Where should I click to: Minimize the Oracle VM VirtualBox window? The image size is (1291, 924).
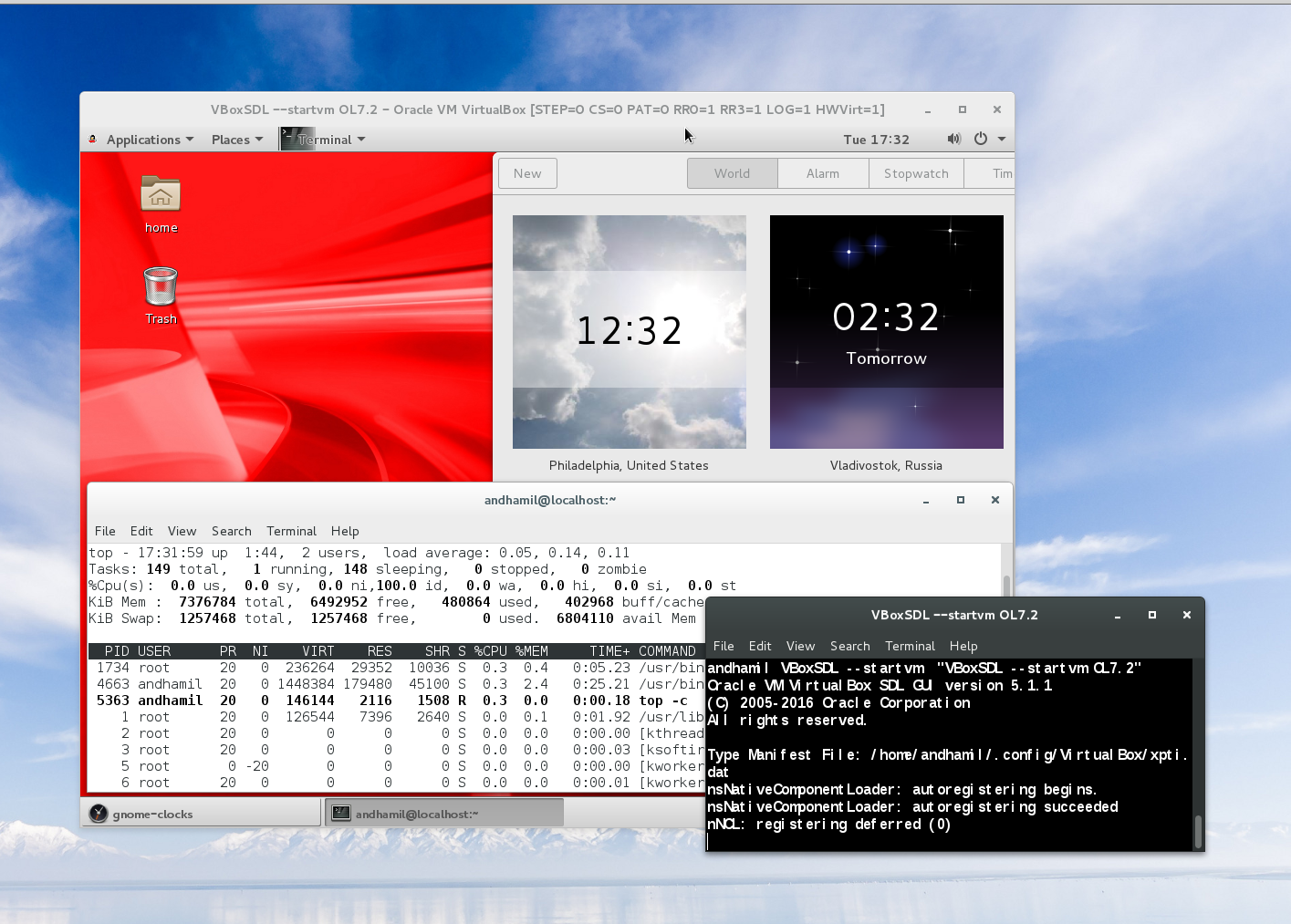[x=928, y=109]
